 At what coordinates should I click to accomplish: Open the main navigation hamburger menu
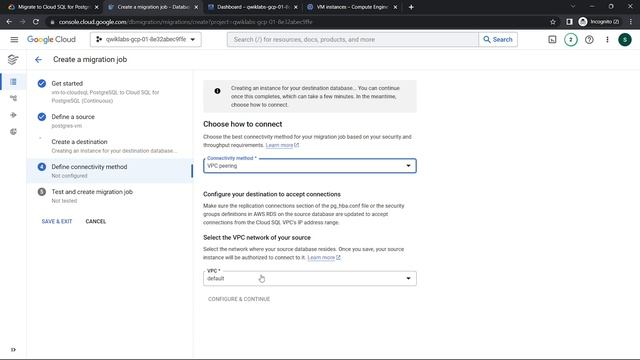point(14,40)
